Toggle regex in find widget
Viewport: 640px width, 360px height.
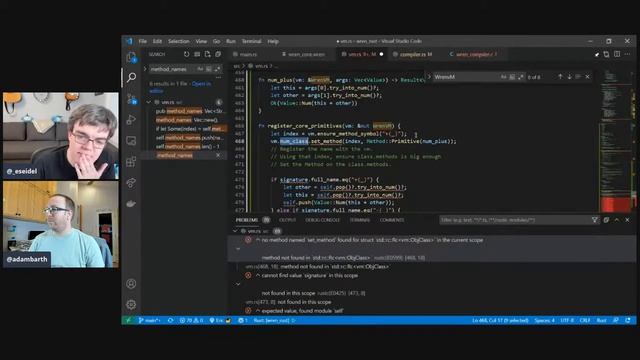[x=520, y=77]
